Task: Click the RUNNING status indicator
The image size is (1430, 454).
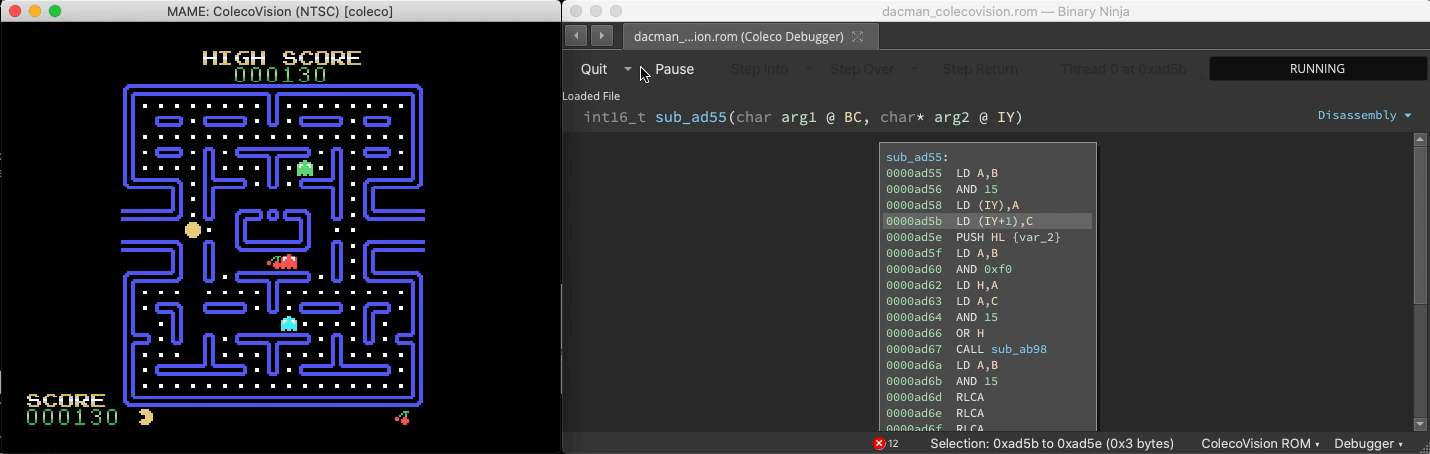Action: (1317, 69)
